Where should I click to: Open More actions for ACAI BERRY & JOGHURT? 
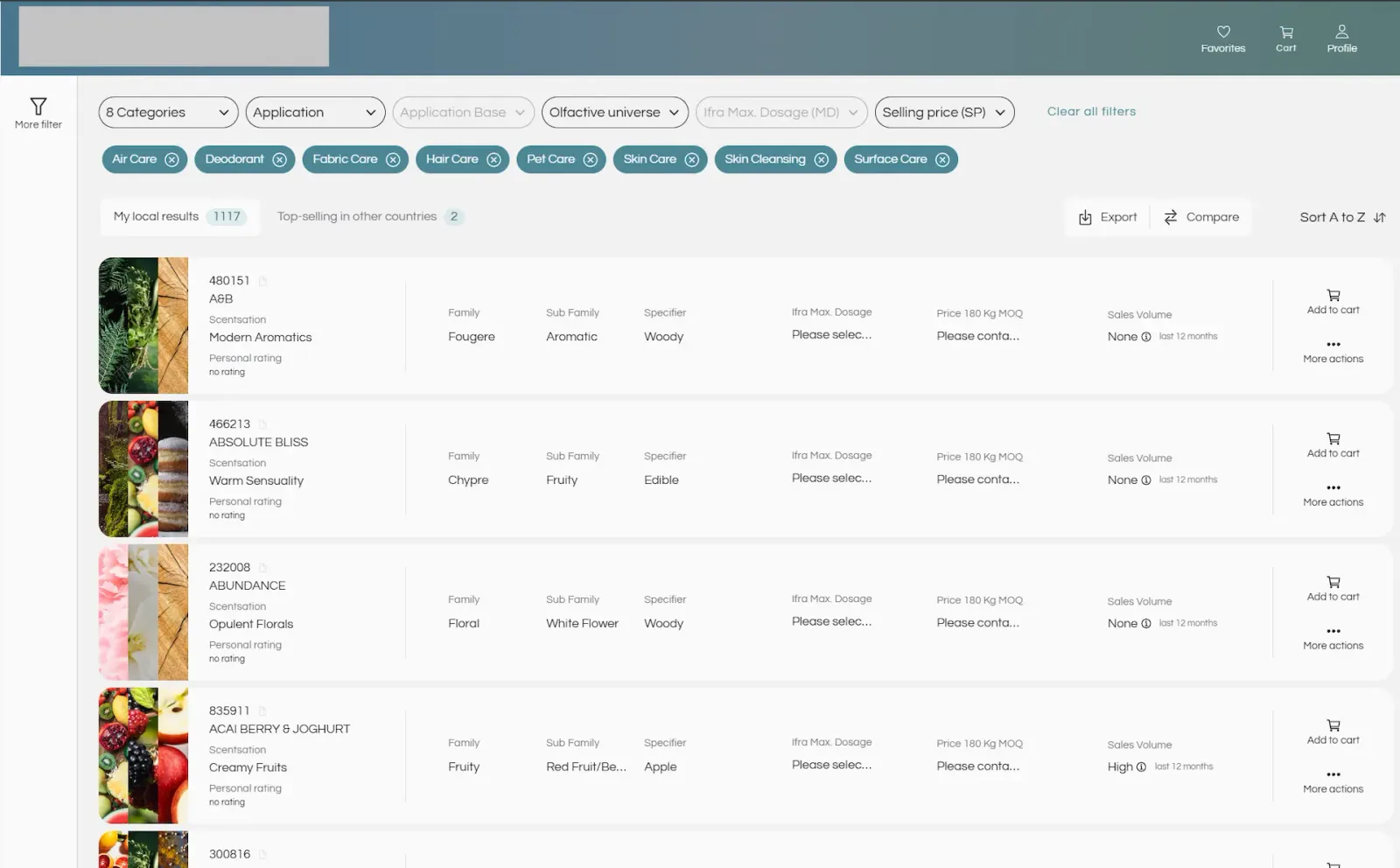1333,782
